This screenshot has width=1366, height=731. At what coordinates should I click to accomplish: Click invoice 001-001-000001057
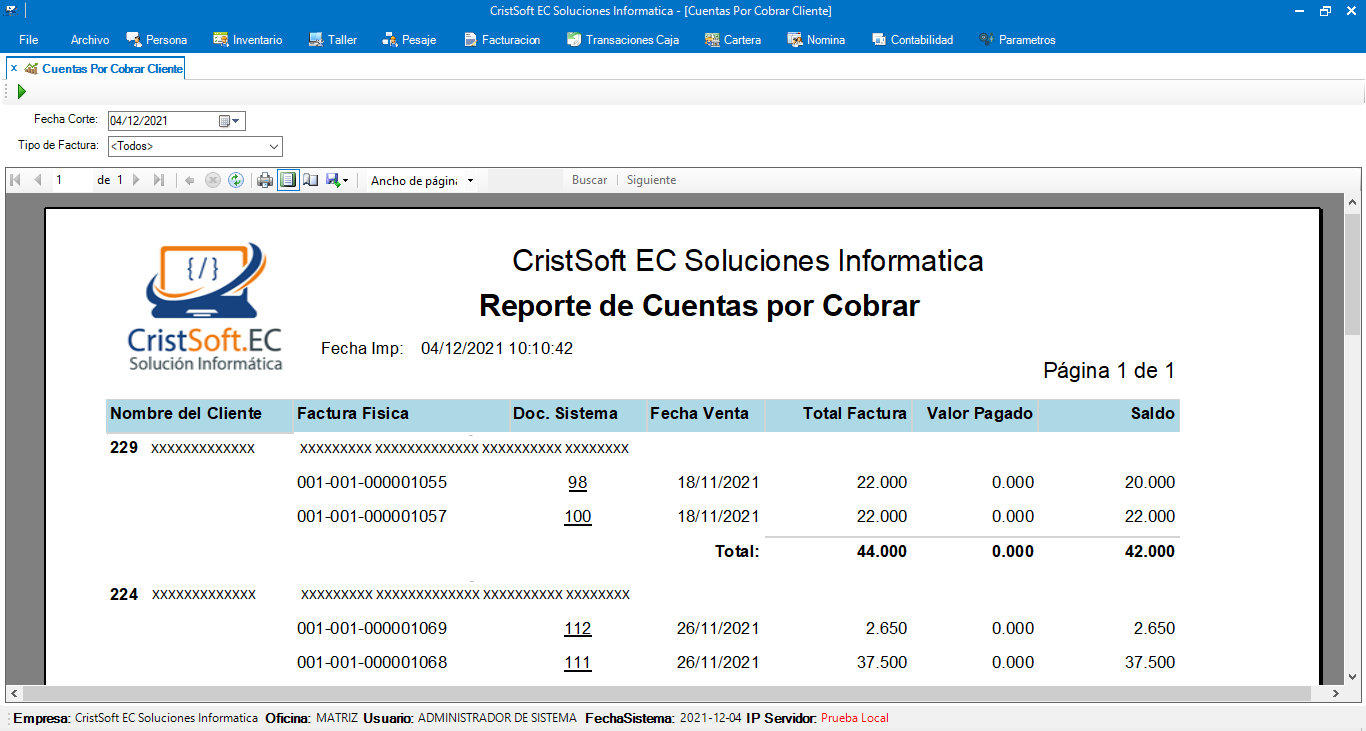click(372, 517)
